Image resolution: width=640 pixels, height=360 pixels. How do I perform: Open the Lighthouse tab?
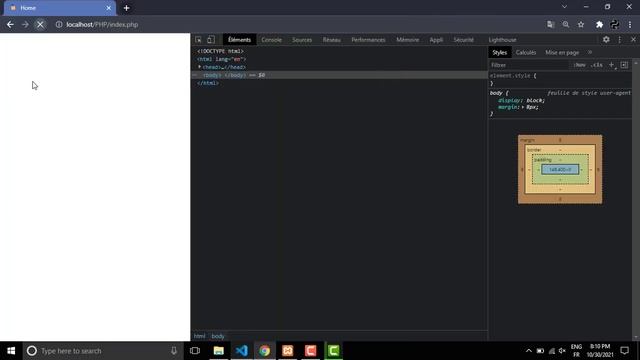[502, 40]
